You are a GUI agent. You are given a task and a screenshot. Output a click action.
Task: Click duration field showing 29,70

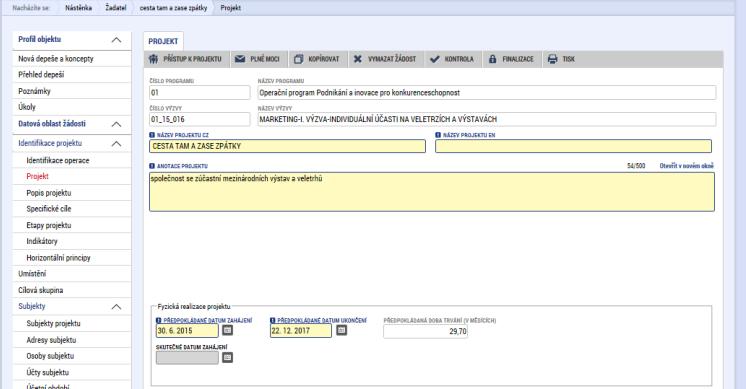coord(425,331)
